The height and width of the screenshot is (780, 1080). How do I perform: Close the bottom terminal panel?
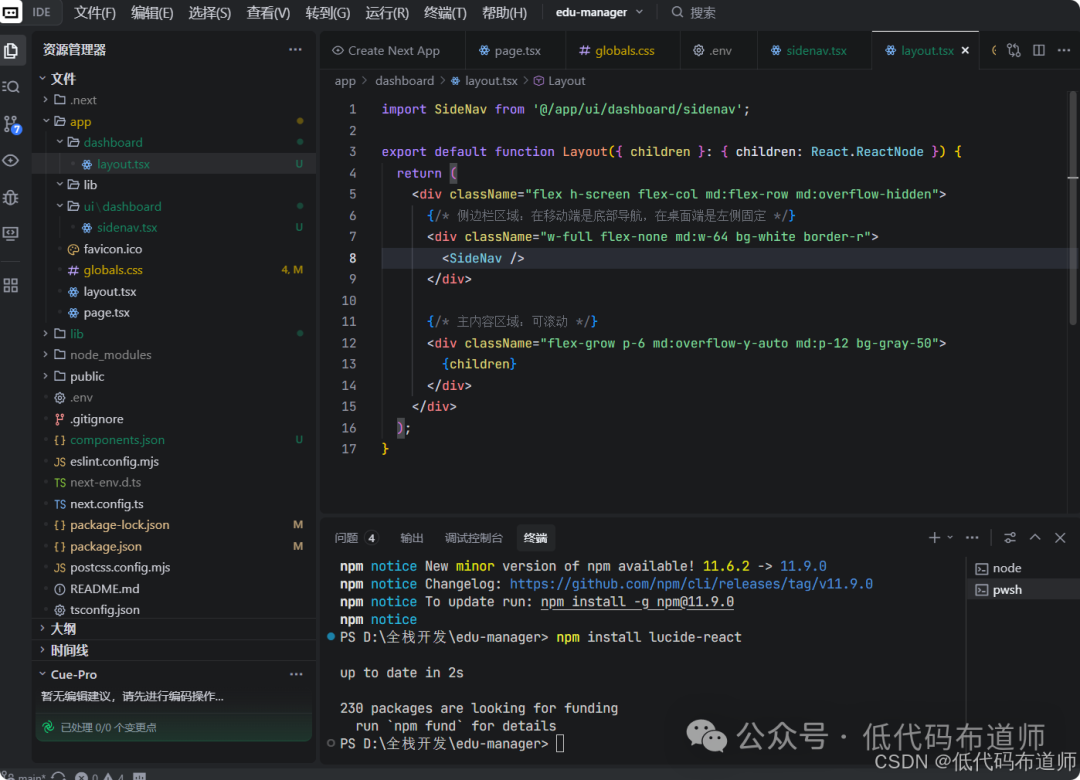pyautogui.click(x=1061, y=538)
